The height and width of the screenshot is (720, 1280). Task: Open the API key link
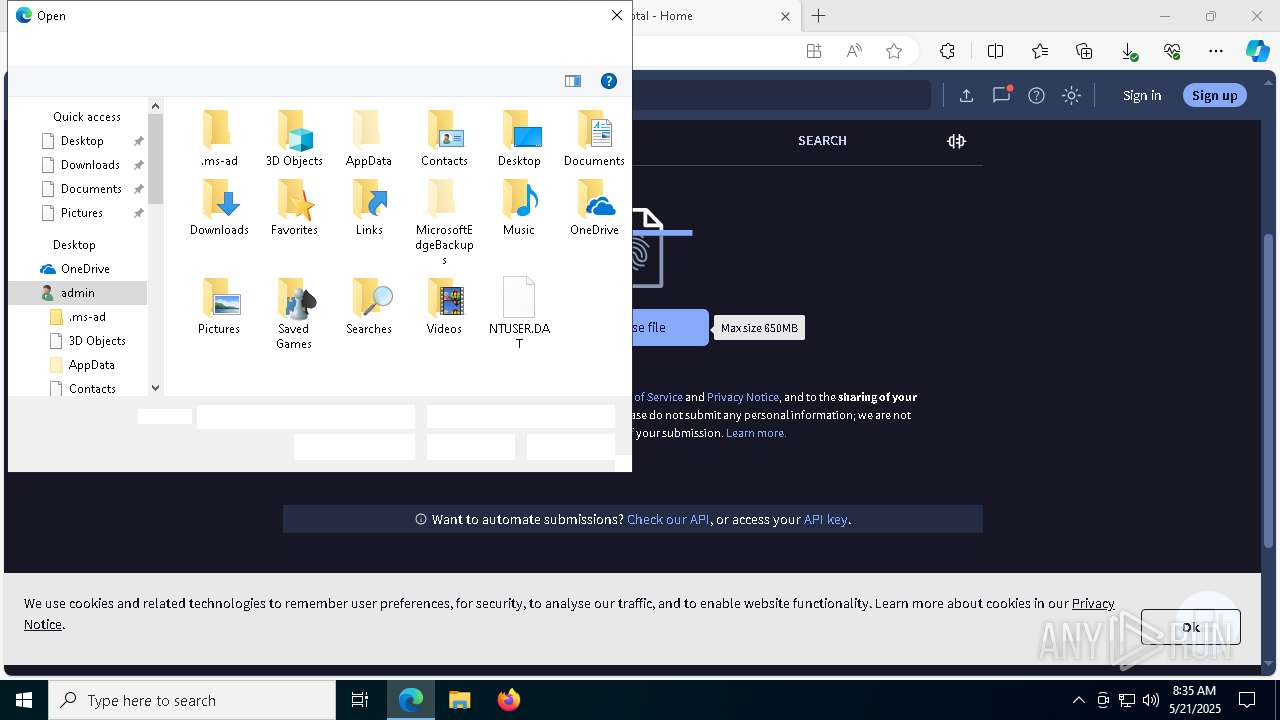[x=825, y=519]
